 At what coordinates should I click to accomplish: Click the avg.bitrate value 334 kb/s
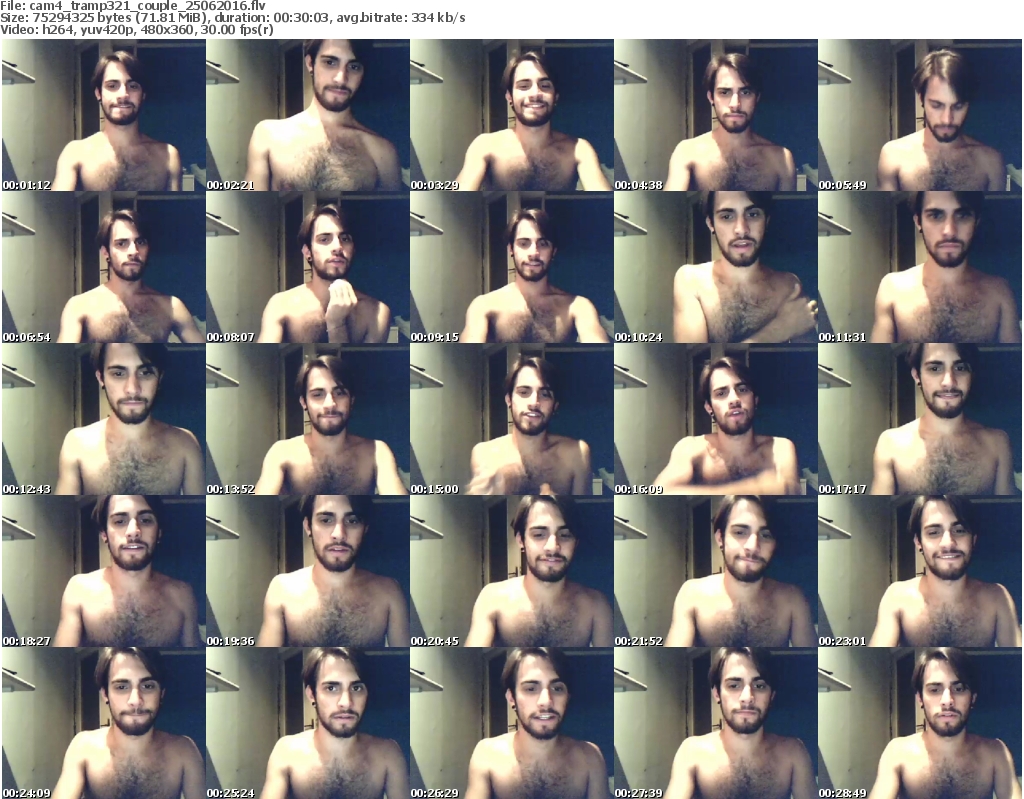click(x=438, y=18)
